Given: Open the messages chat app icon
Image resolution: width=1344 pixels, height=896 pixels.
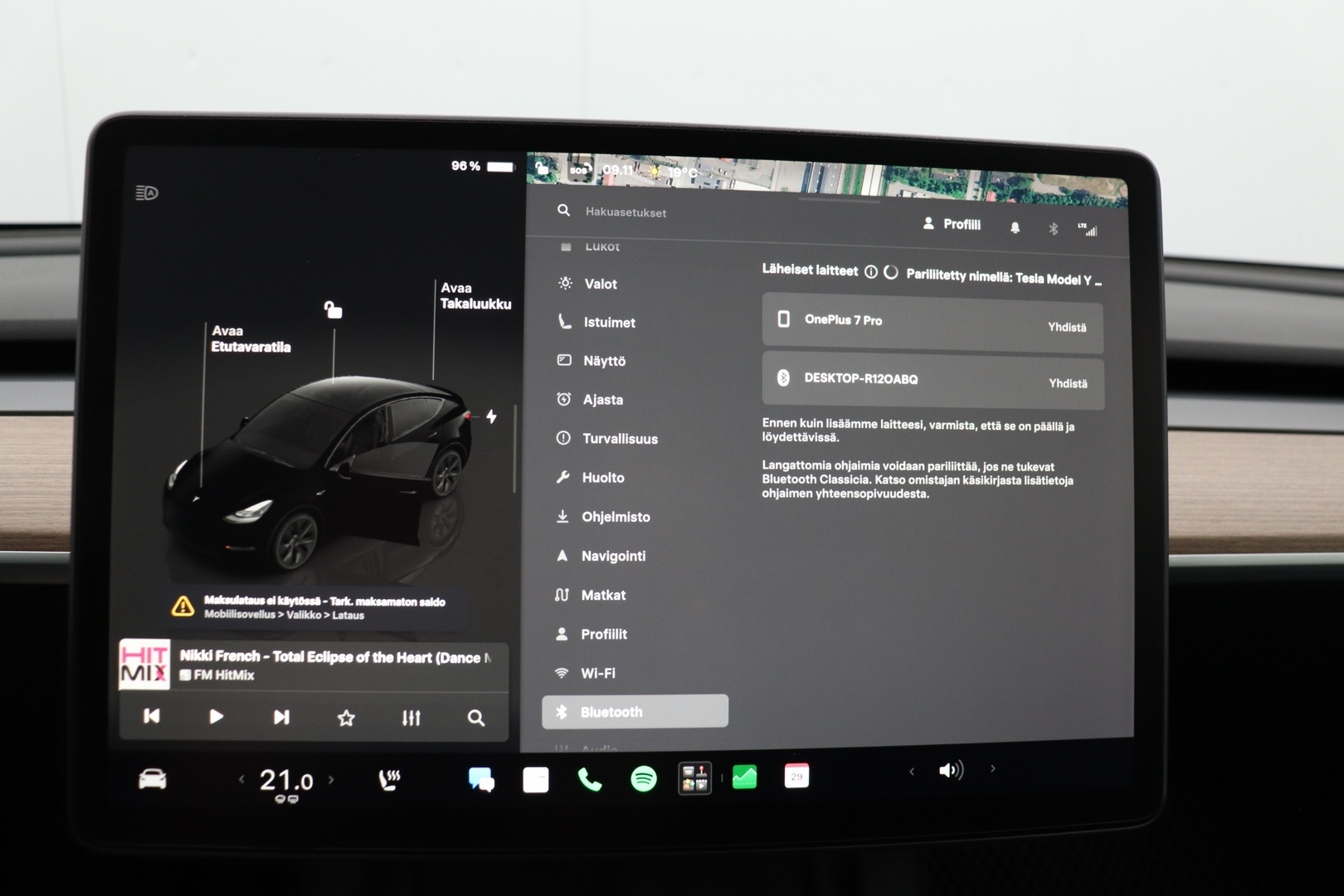Looking at the screenshot, I should coord(481,780).
